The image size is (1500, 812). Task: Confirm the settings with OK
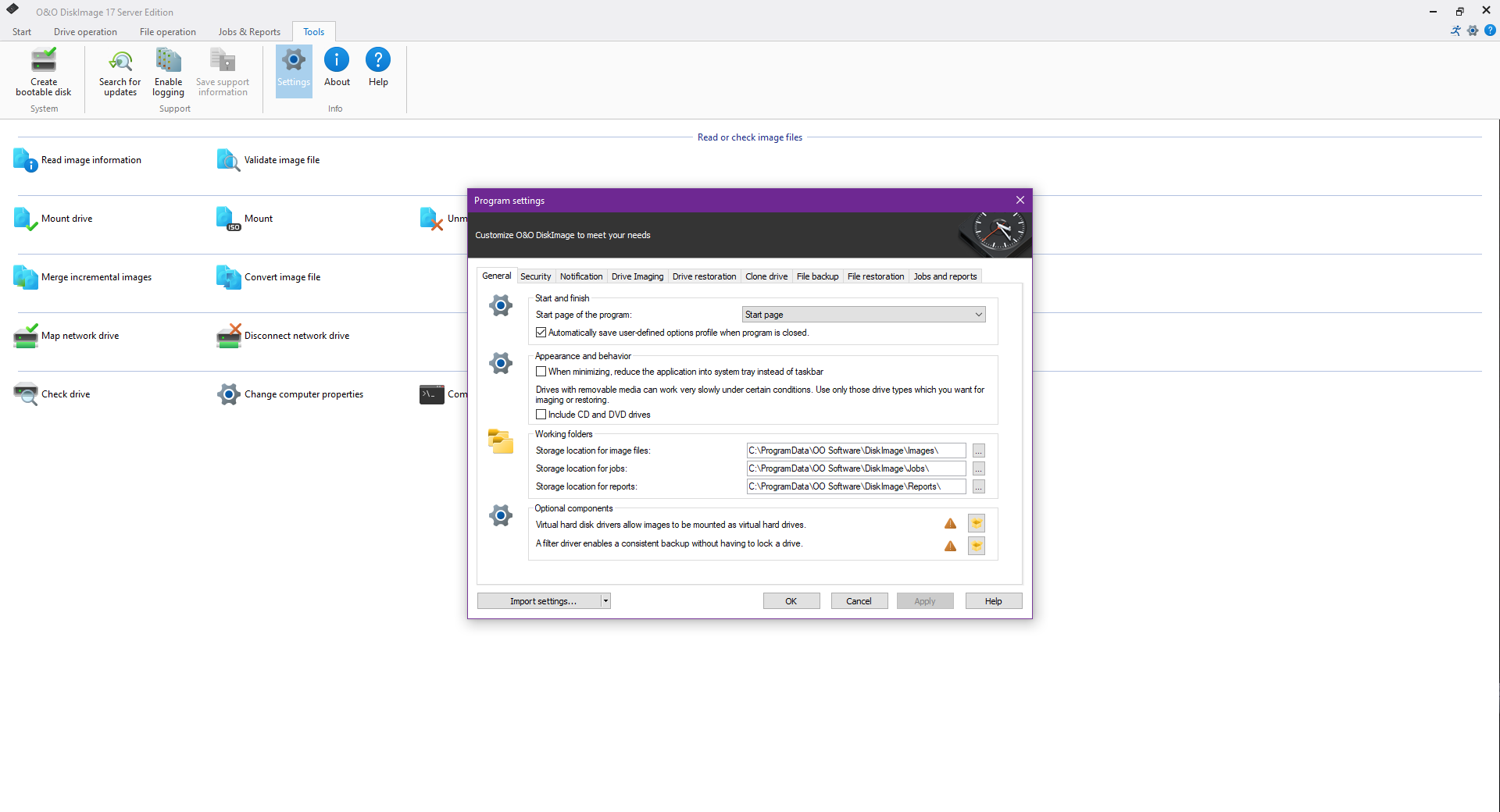pyautogui.click(x=791, y=601)
